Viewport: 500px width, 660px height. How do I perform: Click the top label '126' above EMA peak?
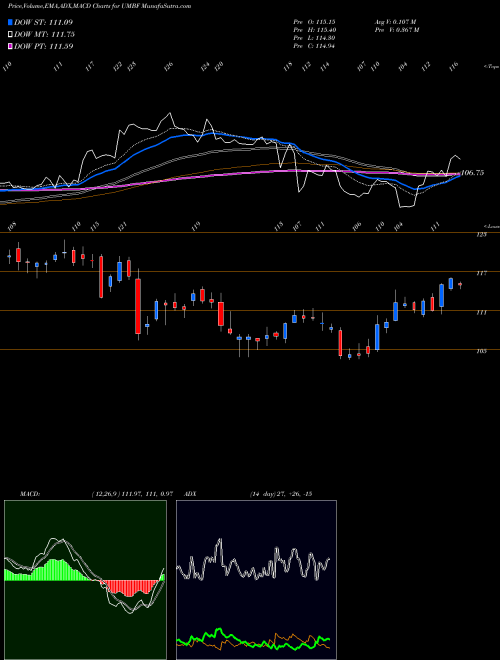click(x=169, y=66)
